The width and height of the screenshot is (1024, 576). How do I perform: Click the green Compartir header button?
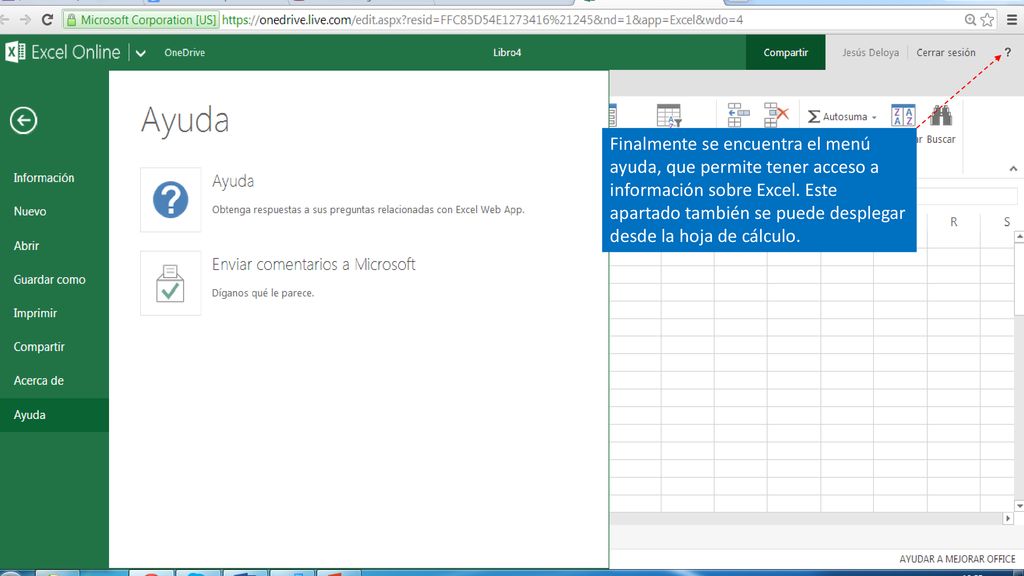pos(786,52)
